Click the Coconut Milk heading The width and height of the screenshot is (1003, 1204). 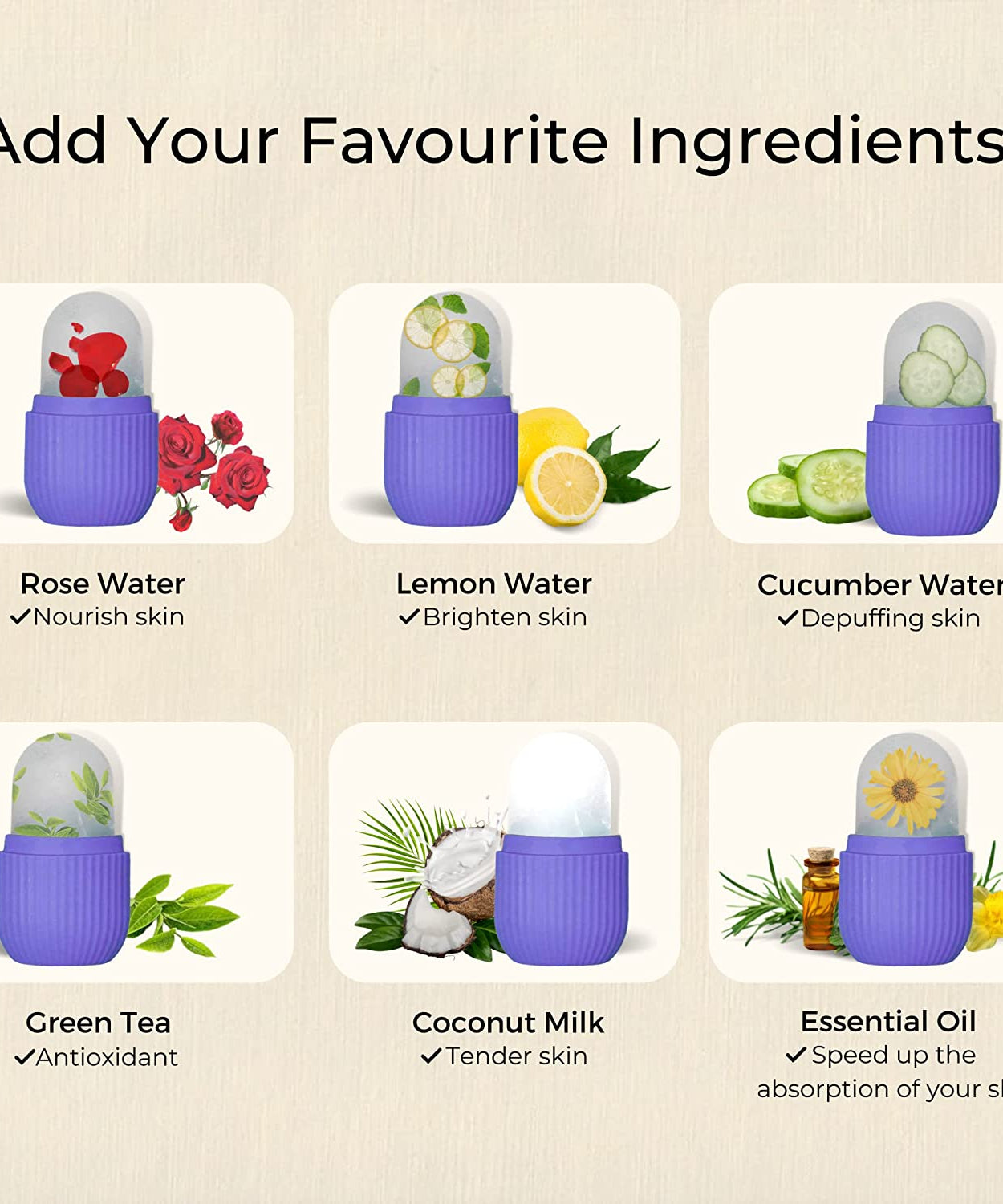(508, 1023)
